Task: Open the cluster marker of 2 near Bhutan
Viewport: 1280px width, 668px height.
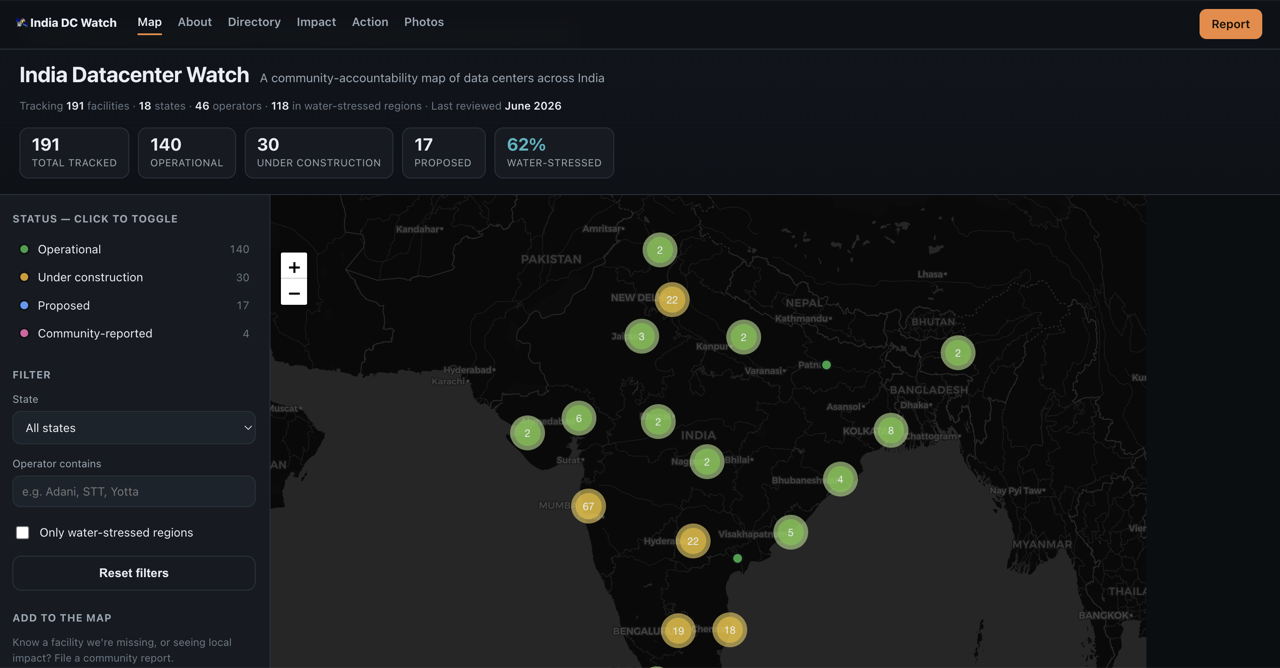Action: pyautogui.click(x=958, y=352)
